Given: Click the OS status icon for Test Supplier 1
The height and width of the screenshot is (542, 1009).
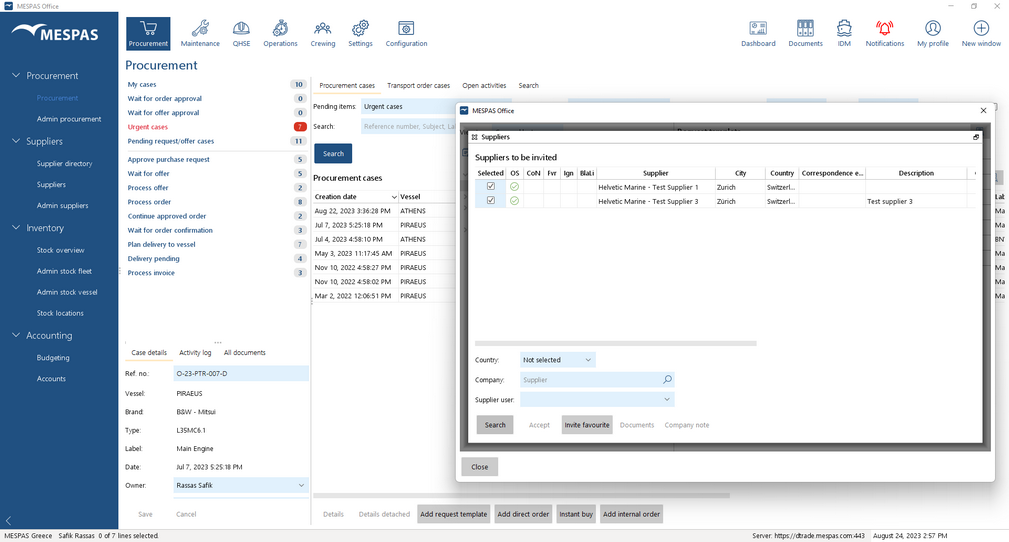Looking at the screenshot, I should pyautogui.click(x=514, y=187).
